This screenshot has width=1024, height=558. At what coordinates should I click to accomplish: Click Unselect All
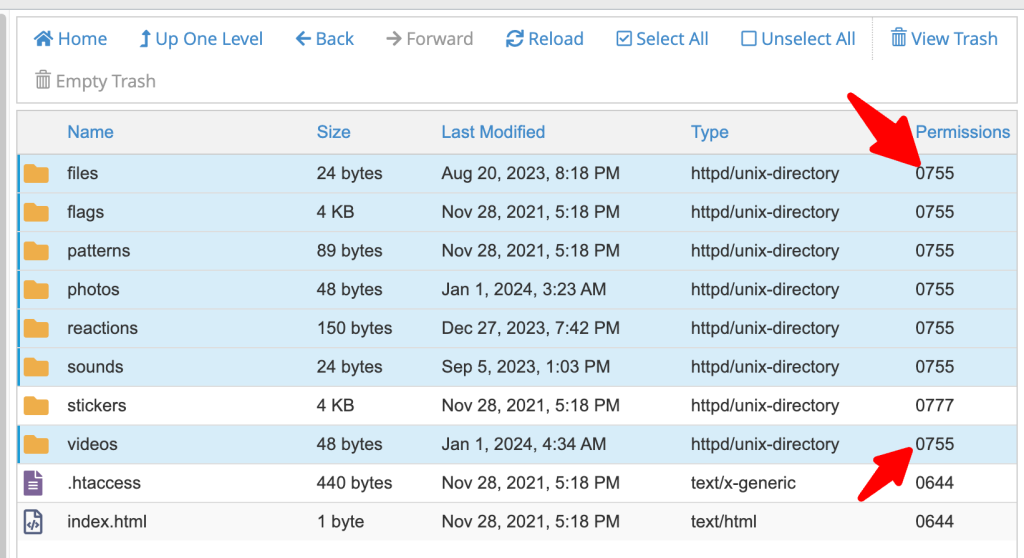coord(798,39)
